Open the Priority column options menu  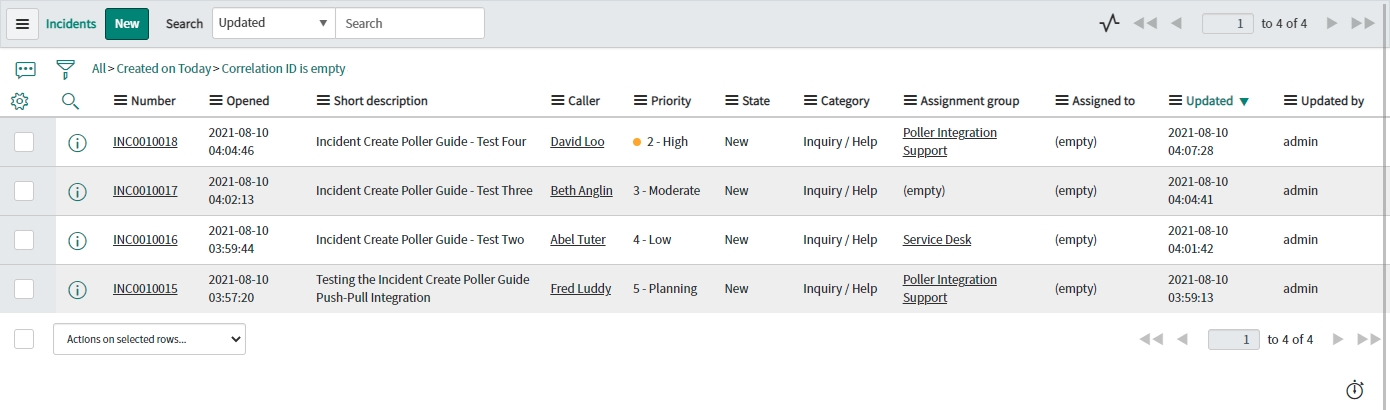coord(641,101)
